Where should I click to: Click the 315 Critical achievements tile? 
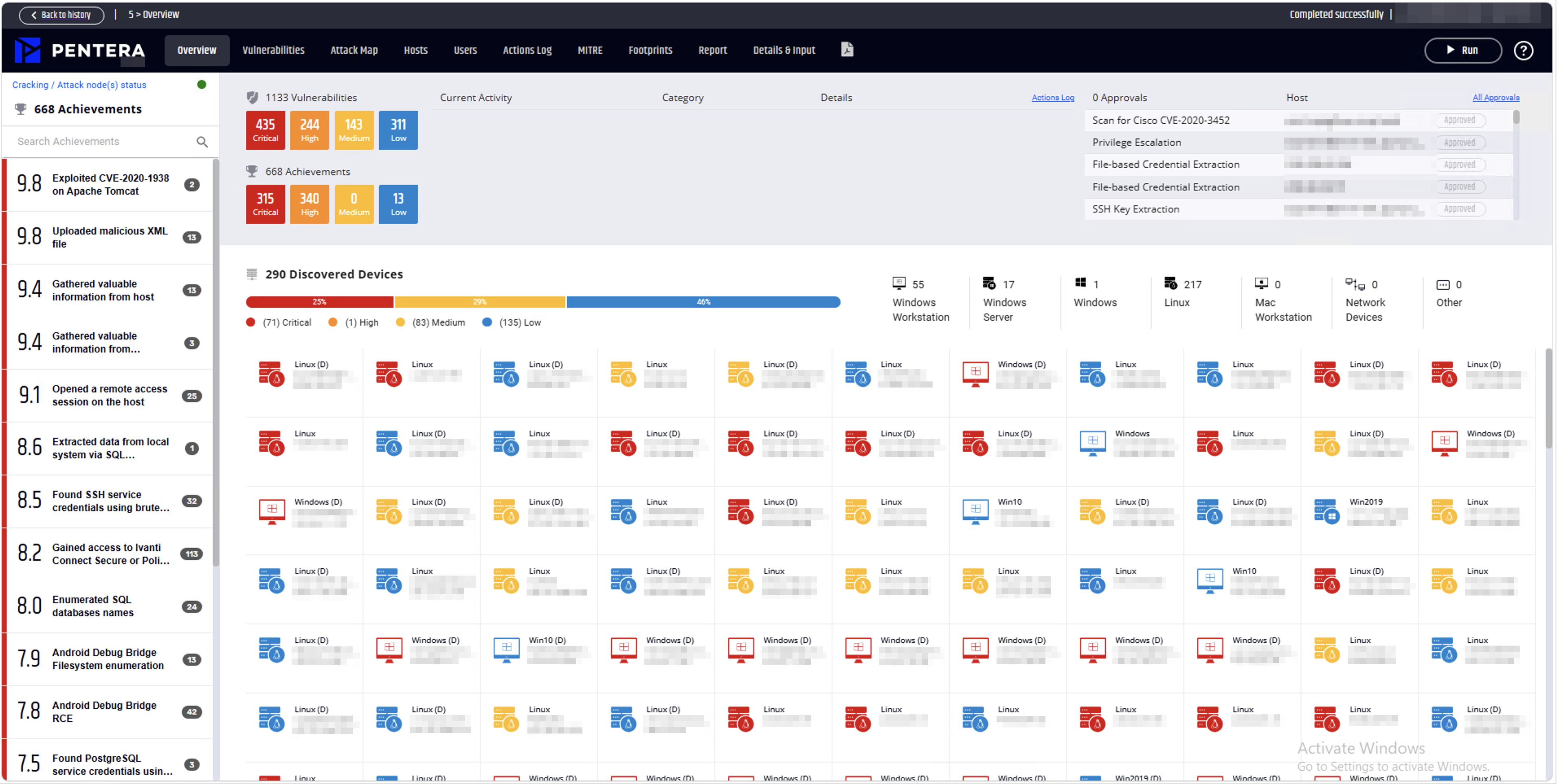pos(265,204)
